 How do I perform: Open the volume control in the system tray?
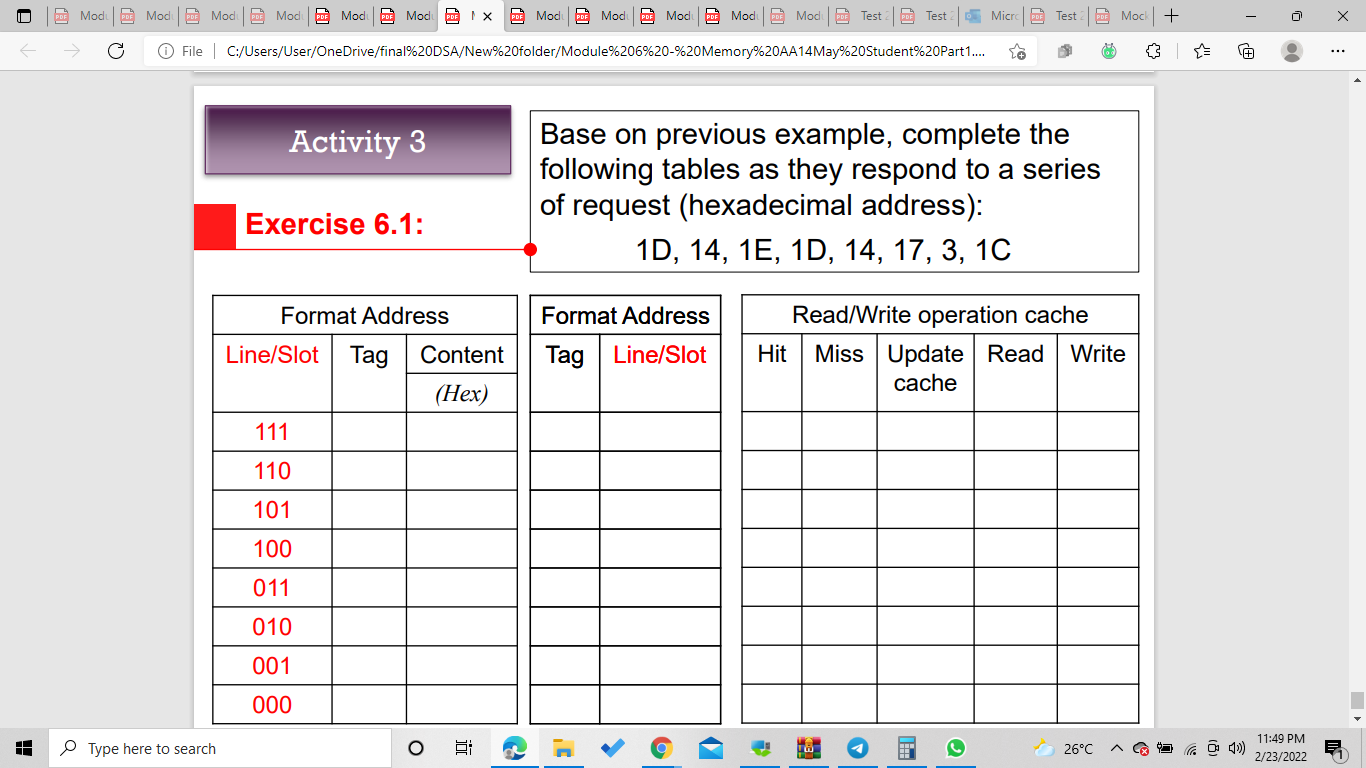(1236, 748)
